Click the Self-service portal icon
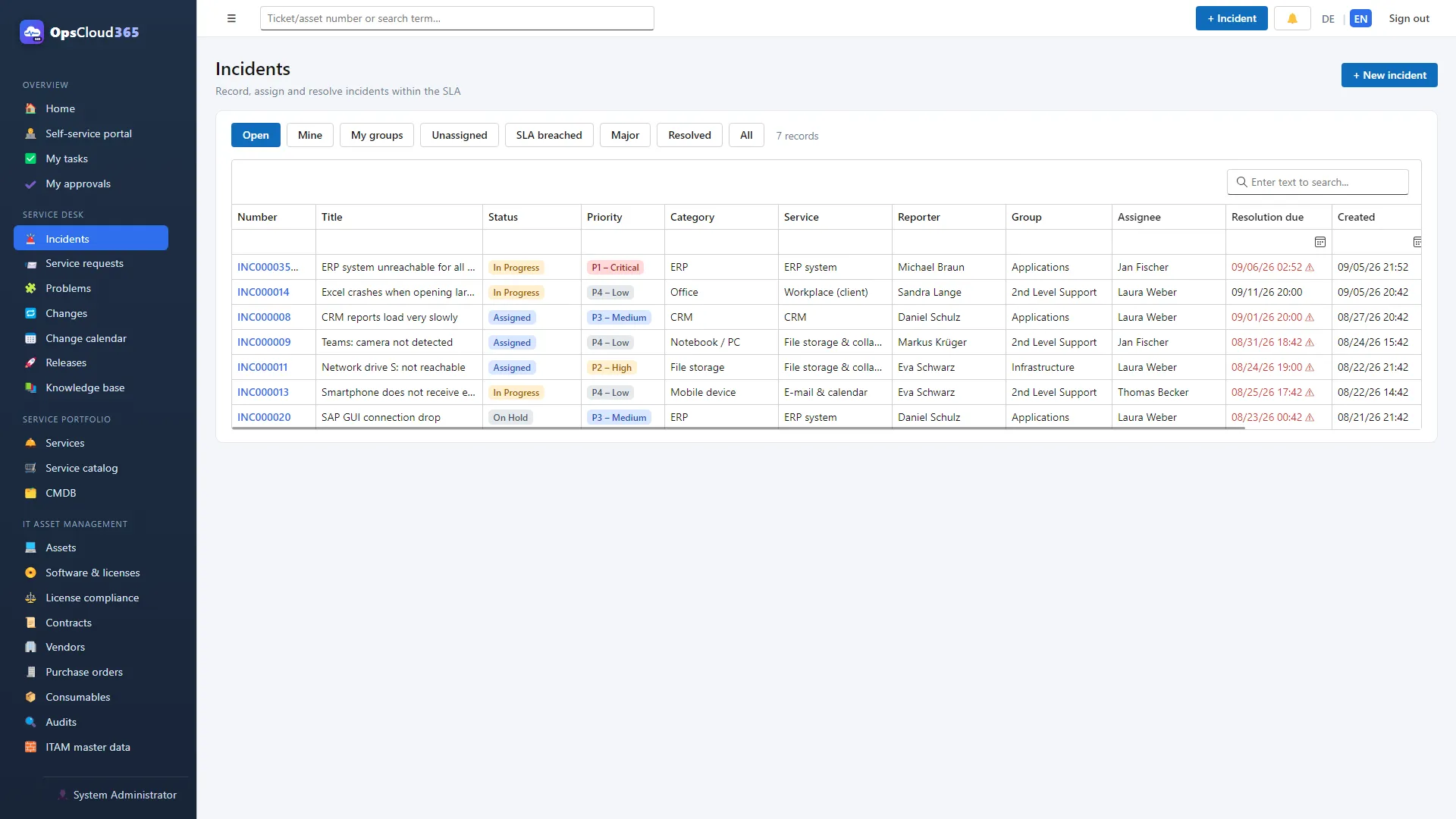The height and width of the screenshot is (819, 1456). tap(30, 133)
